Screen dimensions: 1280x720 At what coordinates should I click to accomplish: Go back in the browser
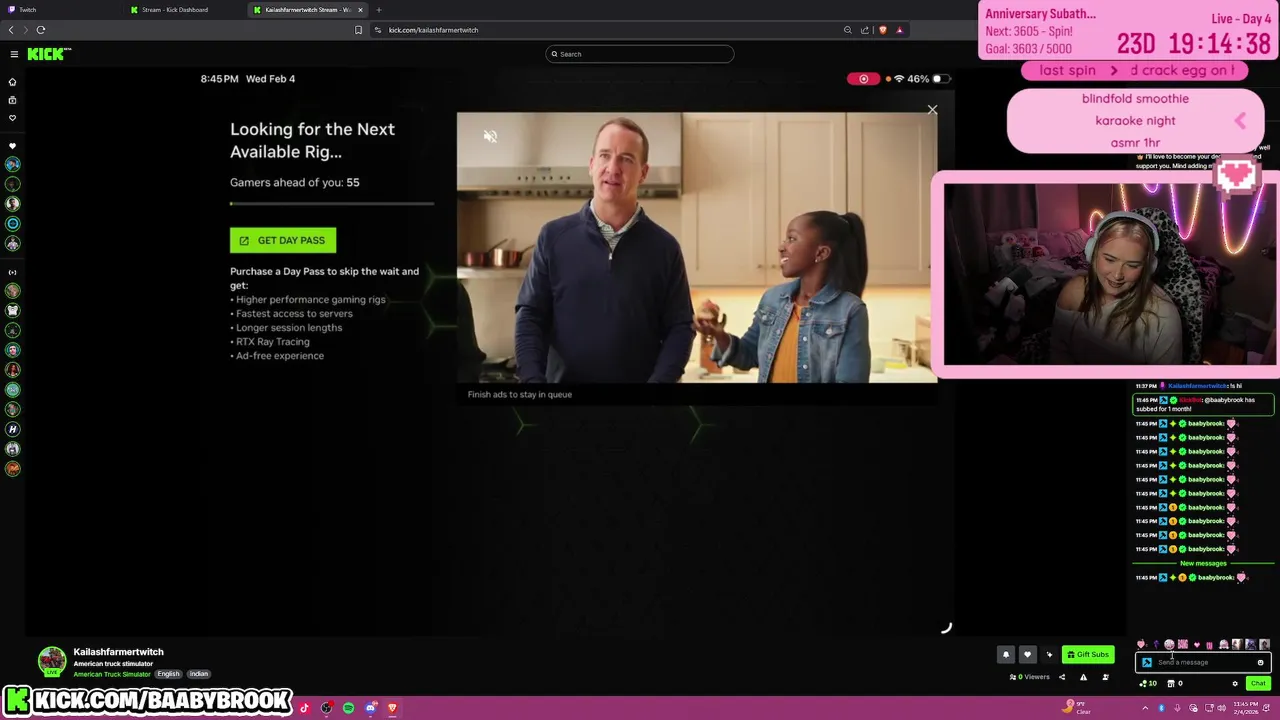pyautogui.click(x=11, y=30)
